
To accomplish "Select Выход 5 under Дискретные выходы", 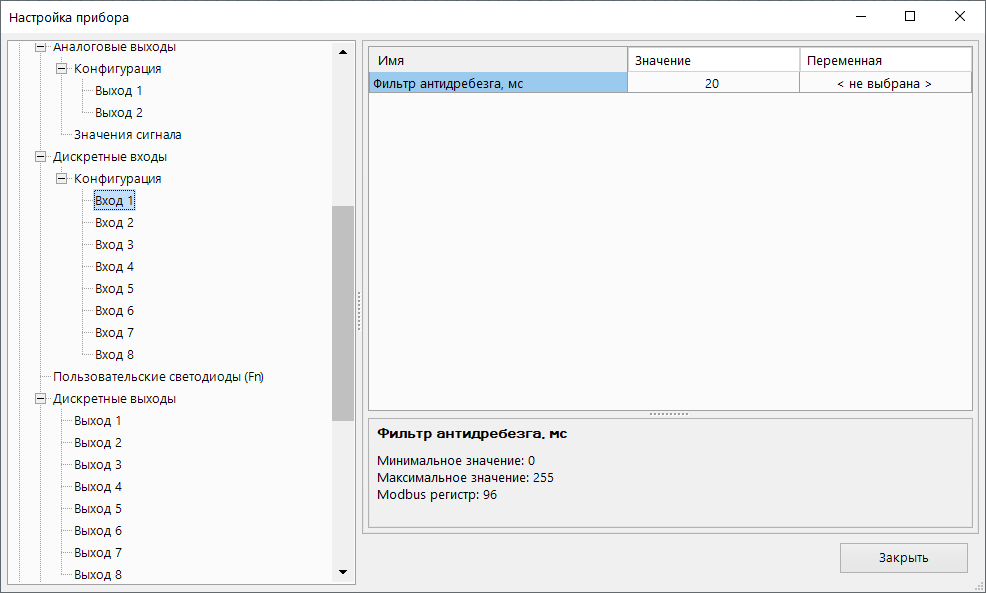I will point(98,509).
